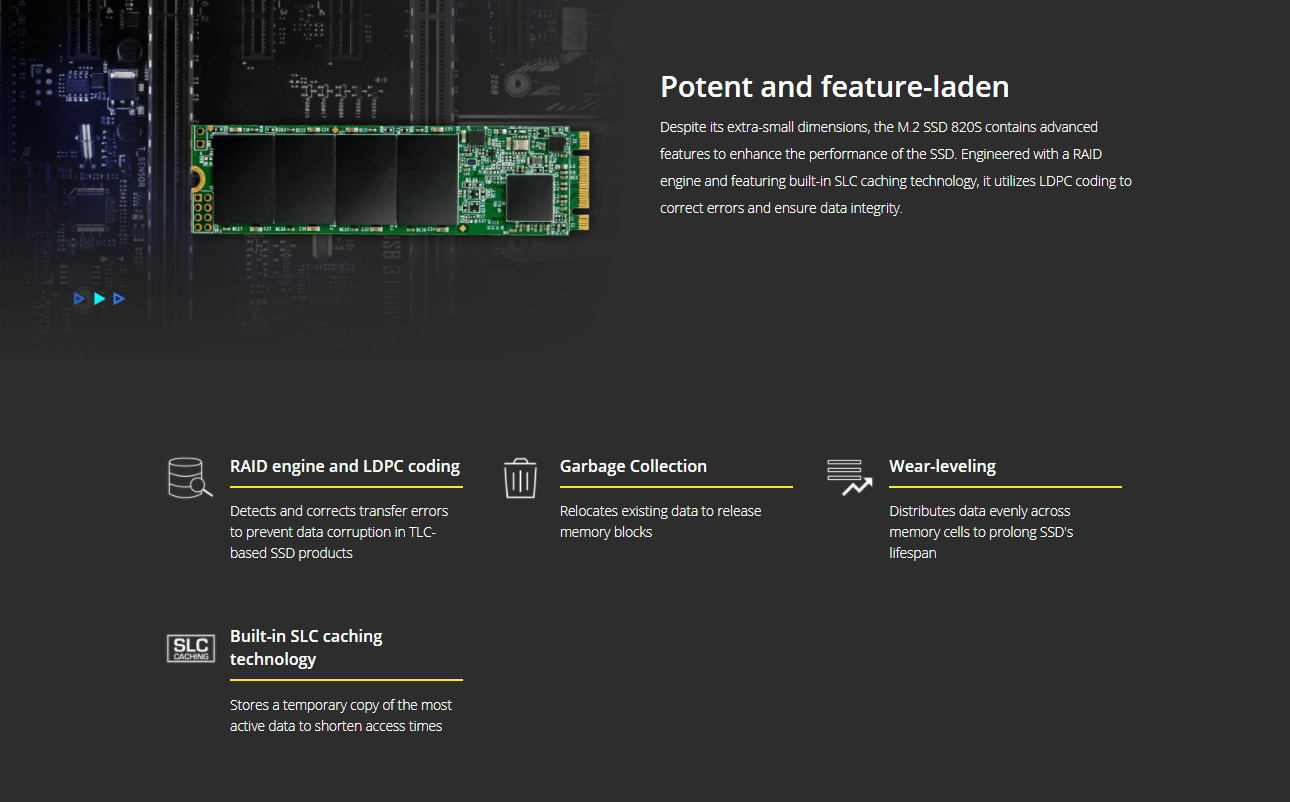
Task: Click the line 'correct errors and ensure data integrity.'
Action: tap(781, 208)
